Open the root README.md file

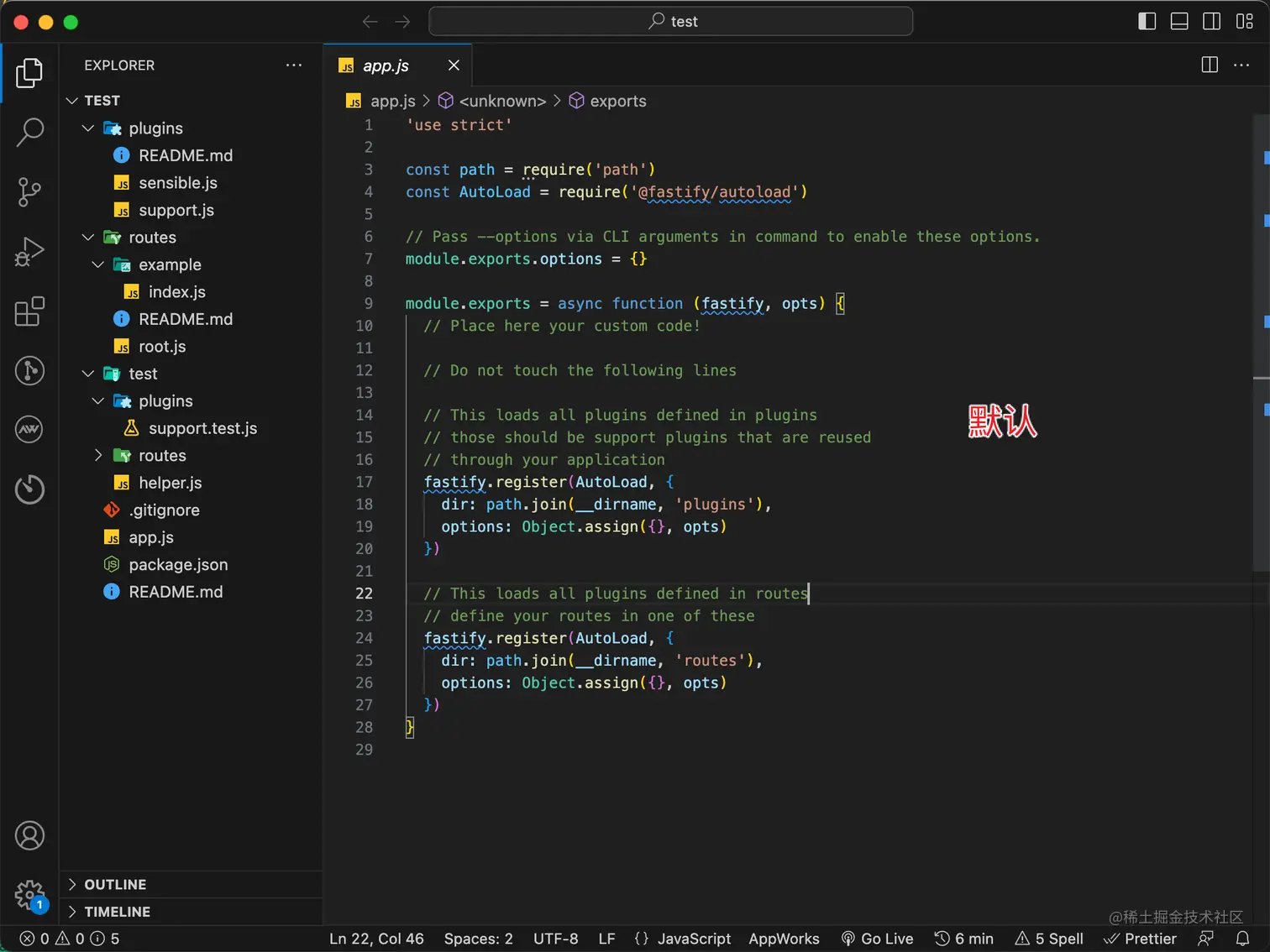(x=192, y=592)
